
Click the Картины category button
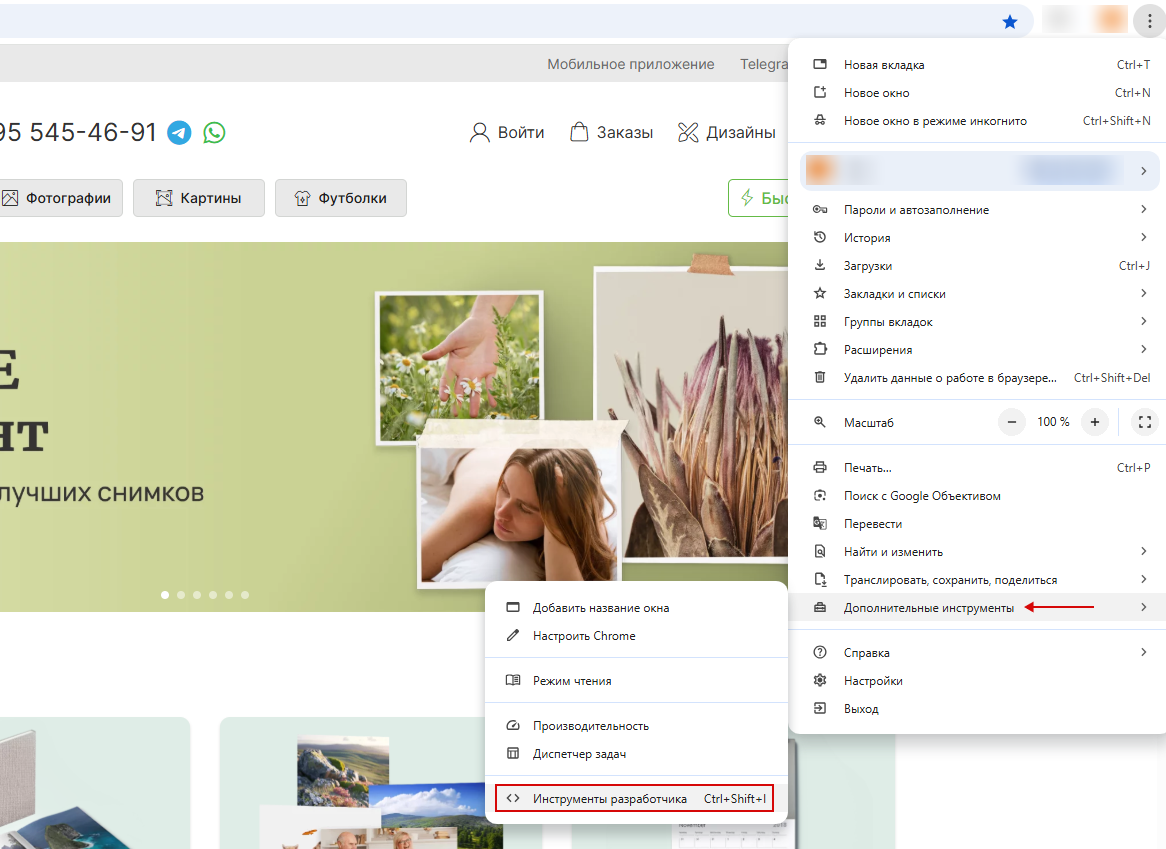(x=199, y=198)
